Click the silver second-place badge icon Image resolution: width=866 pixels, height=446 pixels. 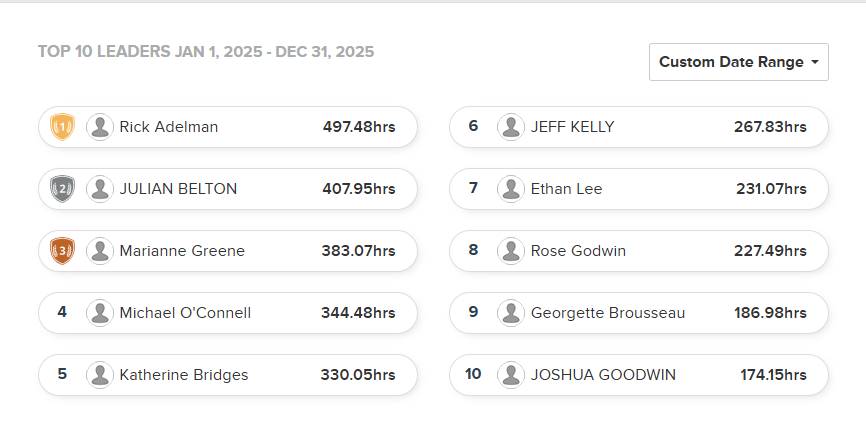point(62,189)
